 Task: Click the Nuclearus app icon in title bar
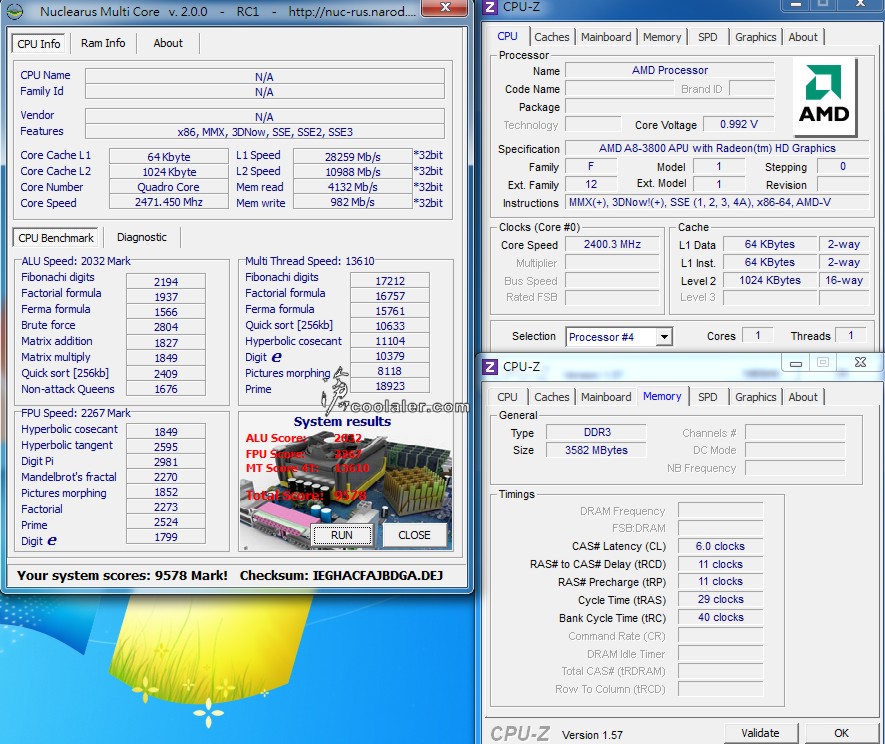point(15,11)
